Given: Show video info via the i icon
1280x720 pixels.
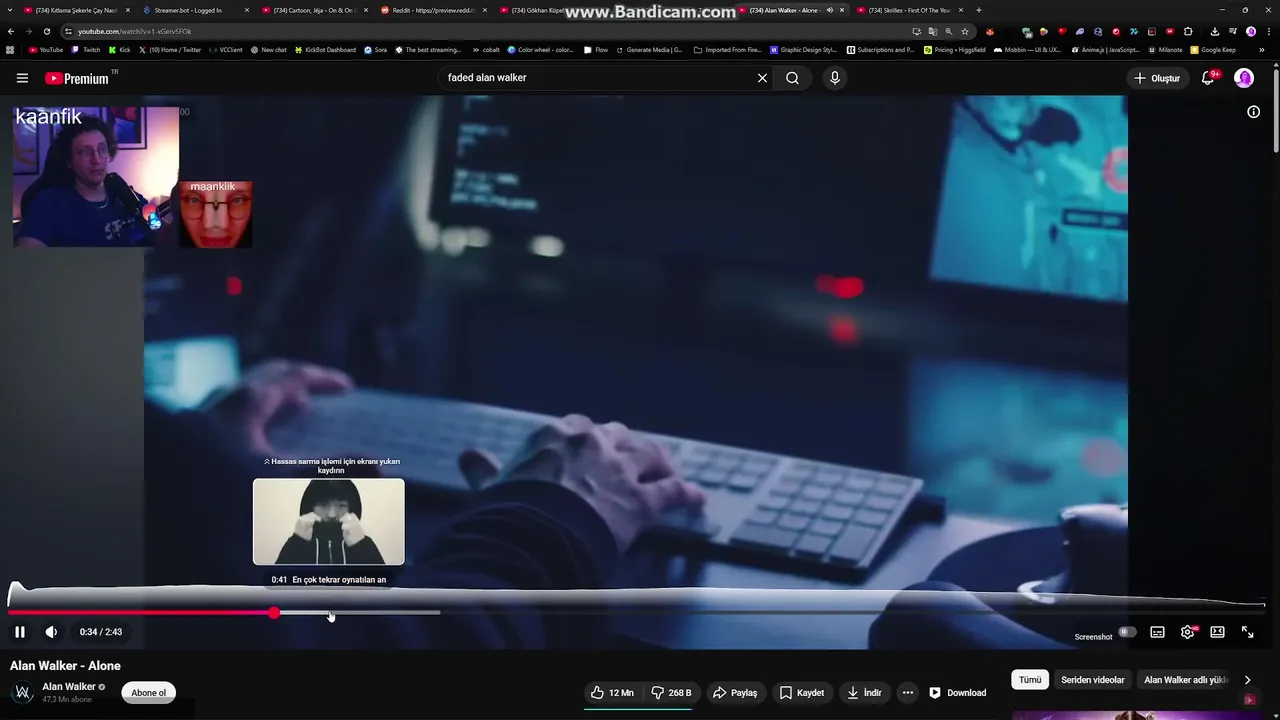Looking at the screenshot, I should point(1253,112).
